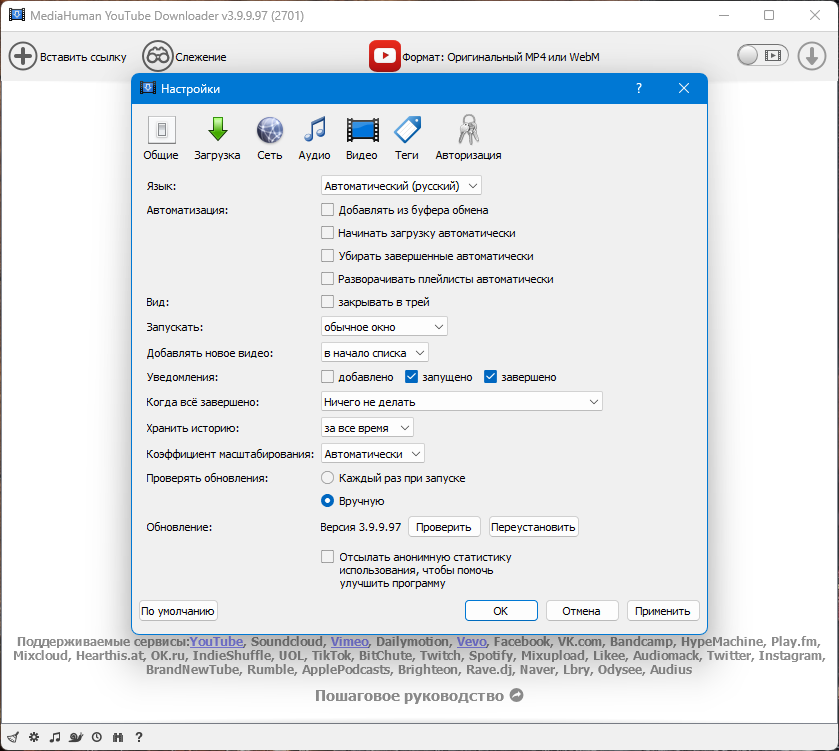Screen dimensions: 839x751
Task: Click the red YouTube format icon
Action: click(385, 56)
